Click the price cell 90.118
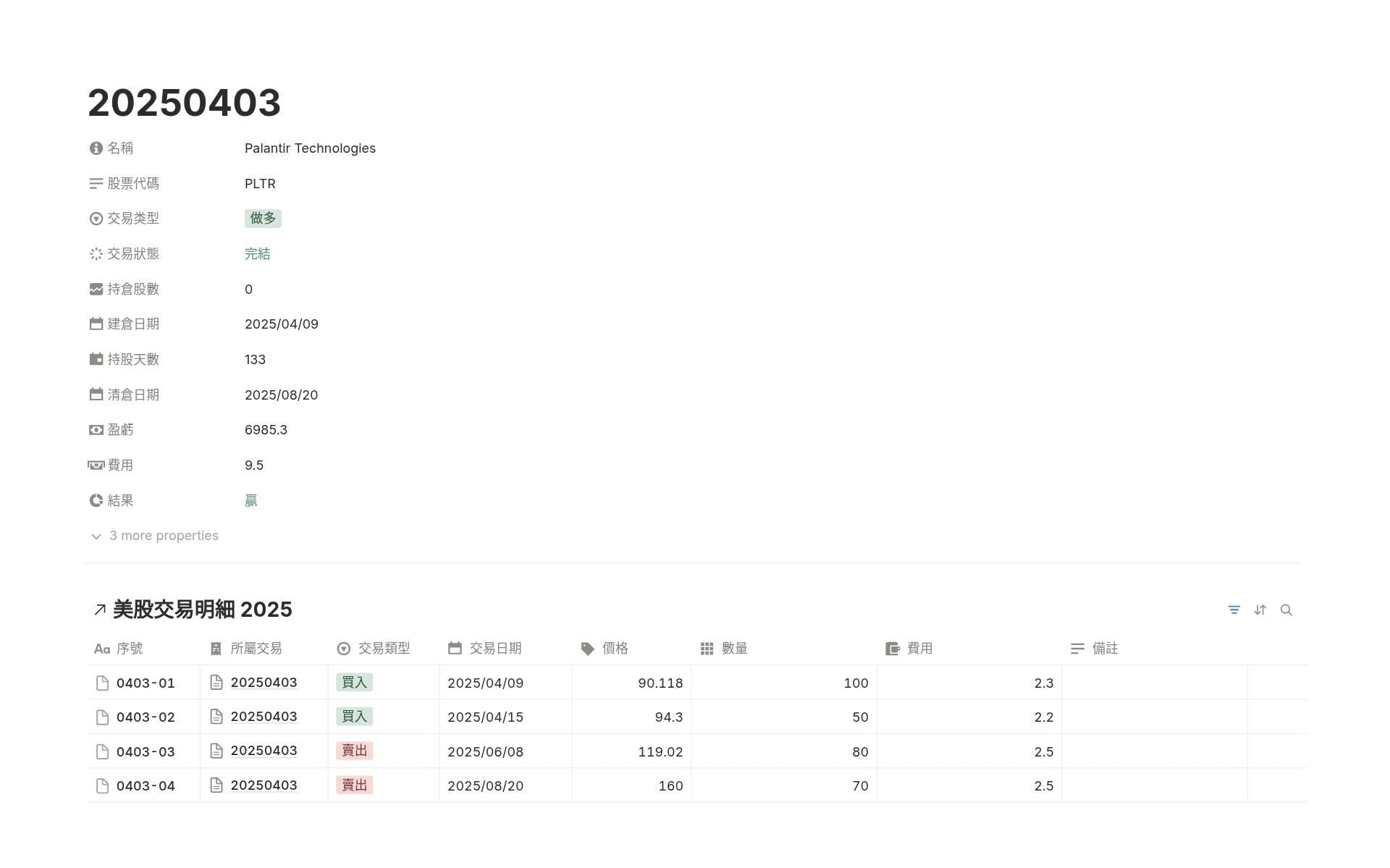 pos(631,683)
